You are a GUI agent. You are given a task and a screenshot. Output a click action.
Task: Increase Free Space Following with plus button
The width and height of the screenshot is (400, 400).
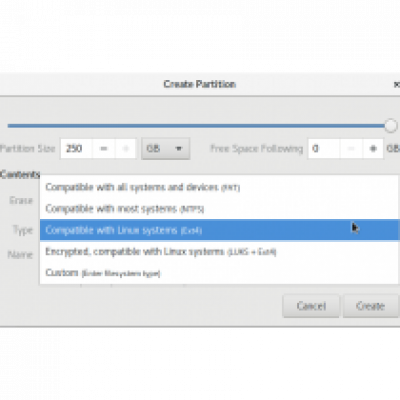click(373, 148)
